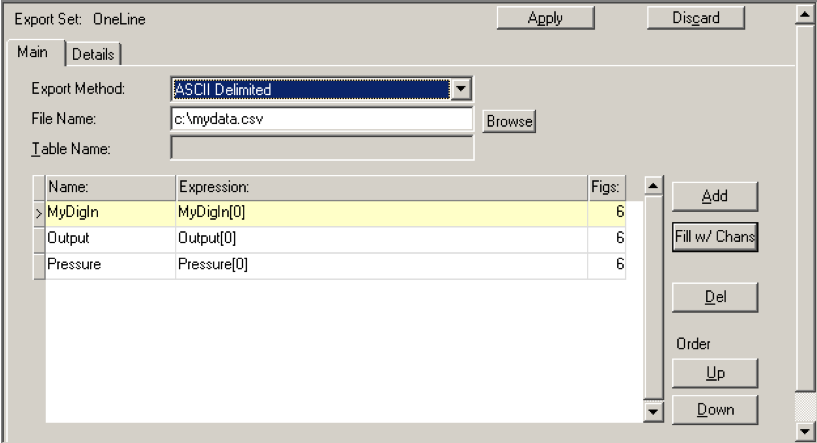Click the Apply button
This screenshot has width=817, height=443.
[545, 18]
